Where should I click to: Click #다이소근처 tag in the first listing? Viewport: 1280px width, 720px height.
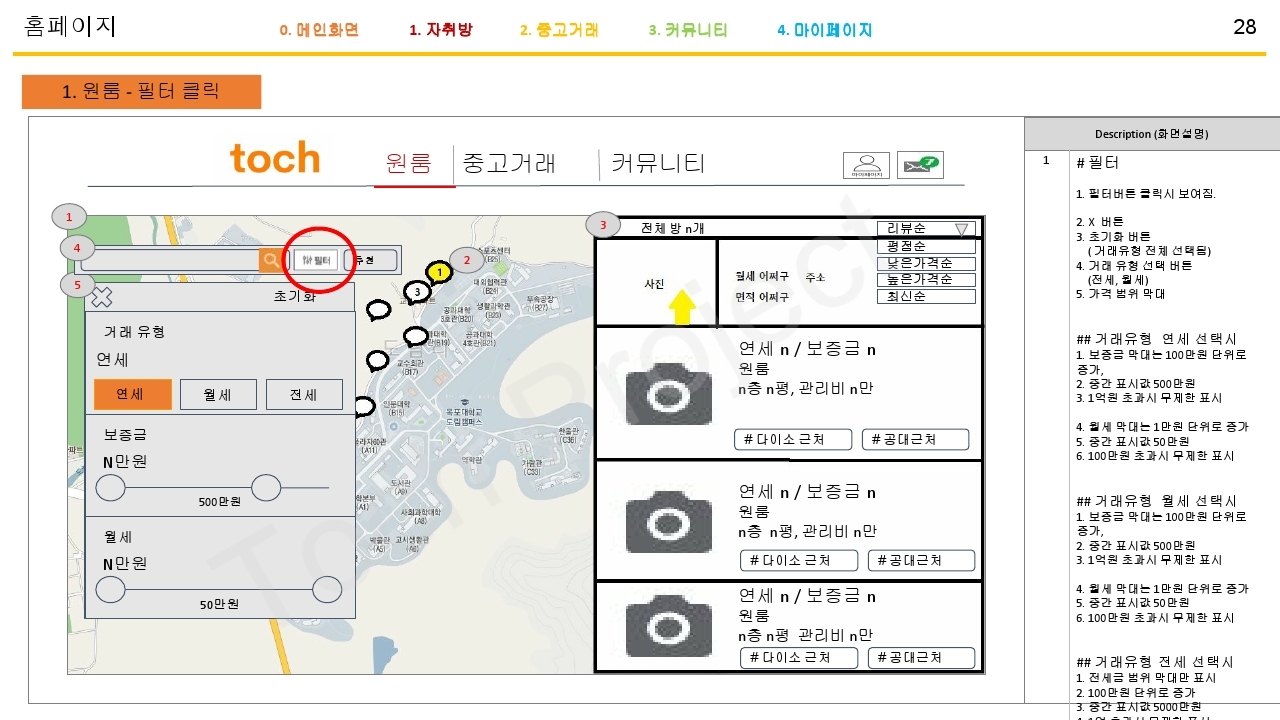point(793,439)
